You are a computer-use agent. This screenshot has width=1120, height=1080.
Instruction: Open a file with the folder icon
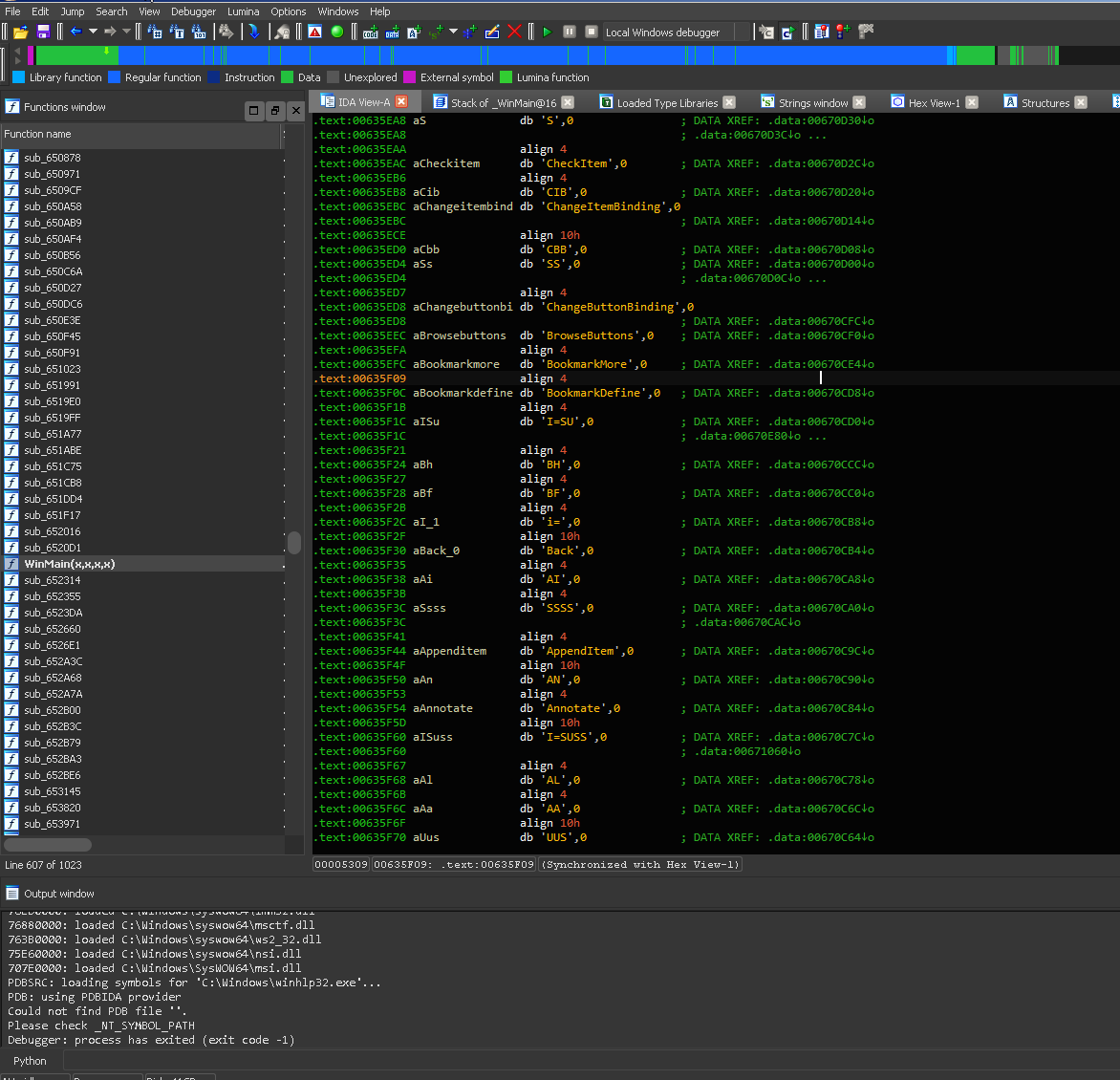click(x=21, y=32)
